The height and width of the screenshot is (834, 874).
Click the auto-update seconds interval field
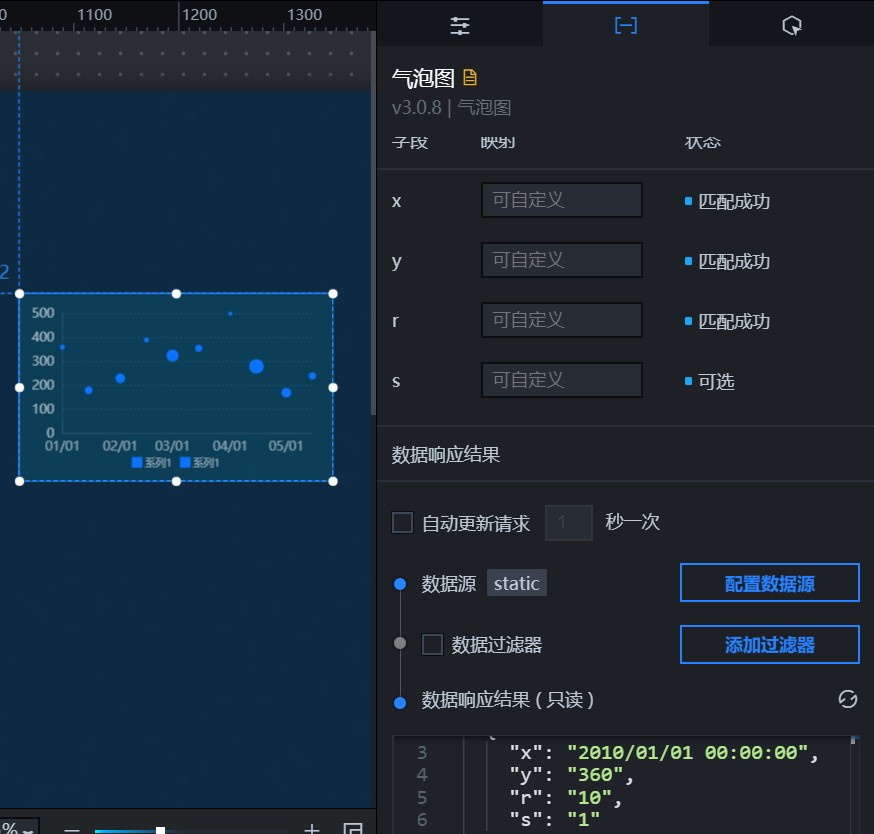click(569, 523)
